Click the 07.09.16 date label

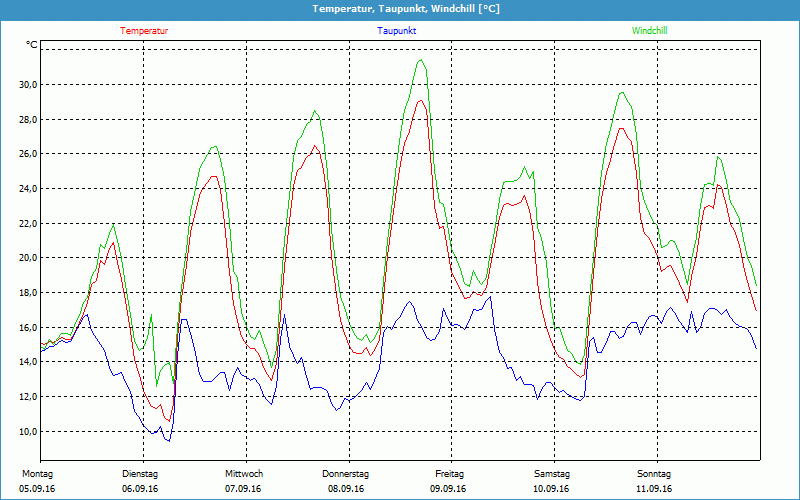click(243, 489)
